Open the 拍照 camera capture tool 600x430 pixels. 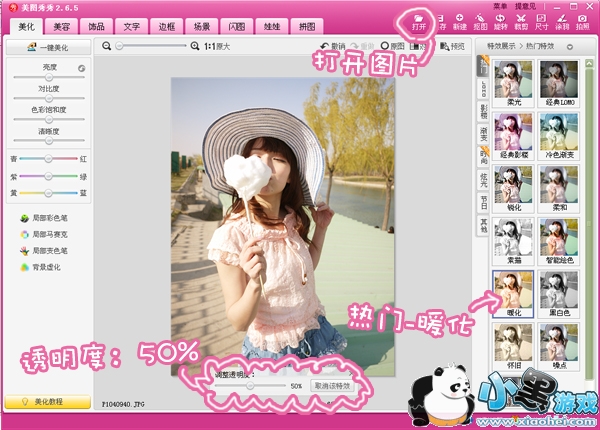click(582, 22)
